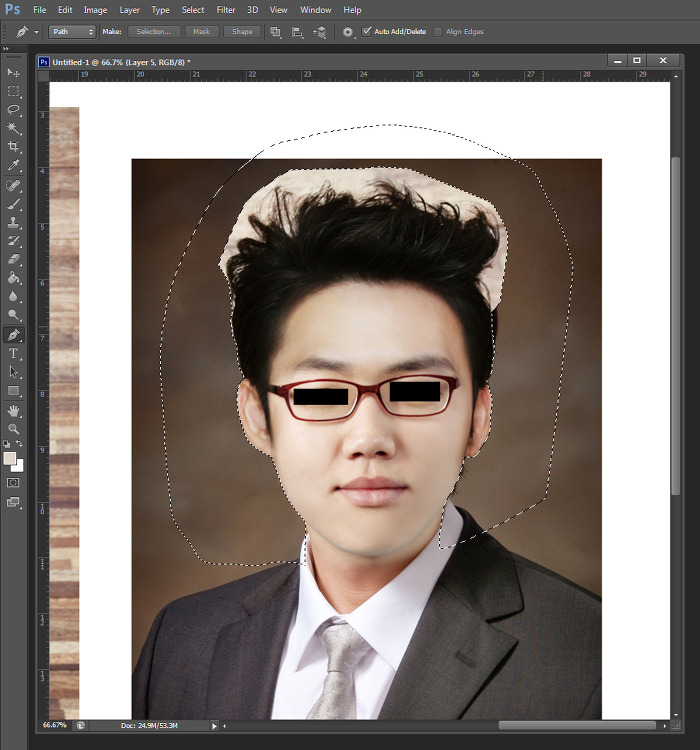Toggle Quick Mask mode icon

pyautogui.click(x=14, y=482)
